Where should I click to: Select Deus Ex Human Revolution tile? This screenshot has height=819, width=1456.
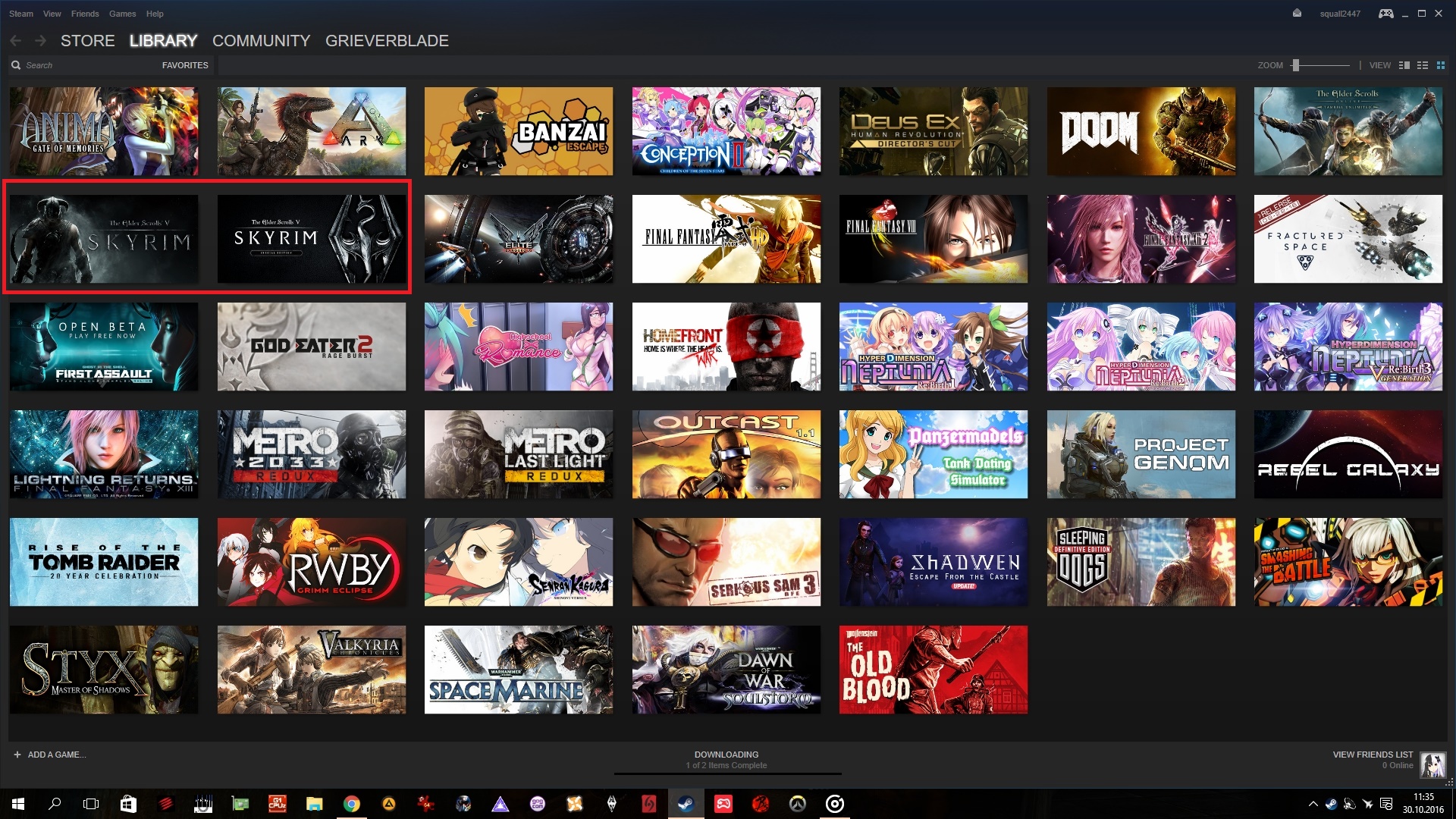coord(934,131)
